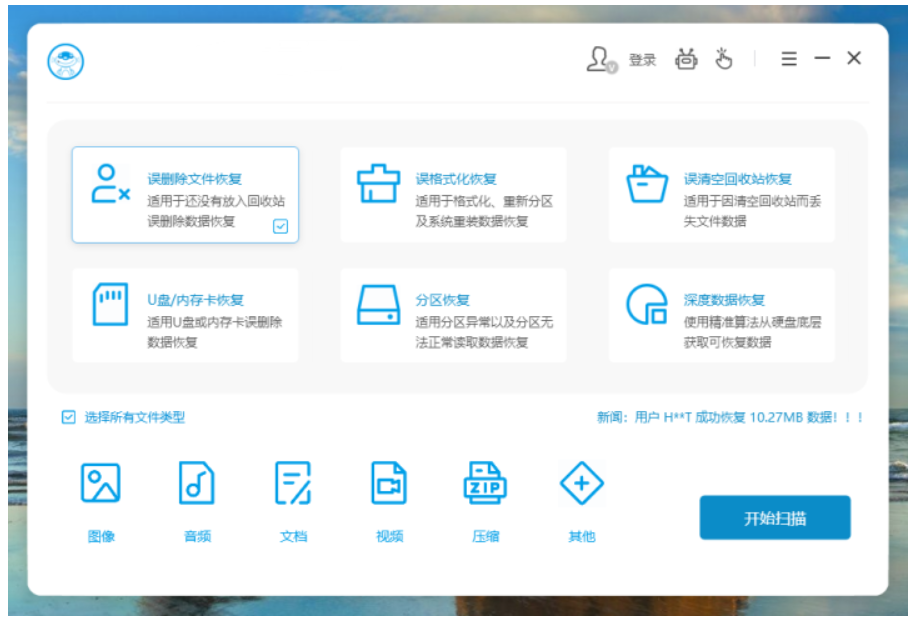Click description 适用于格式化、重新分区

484,201
